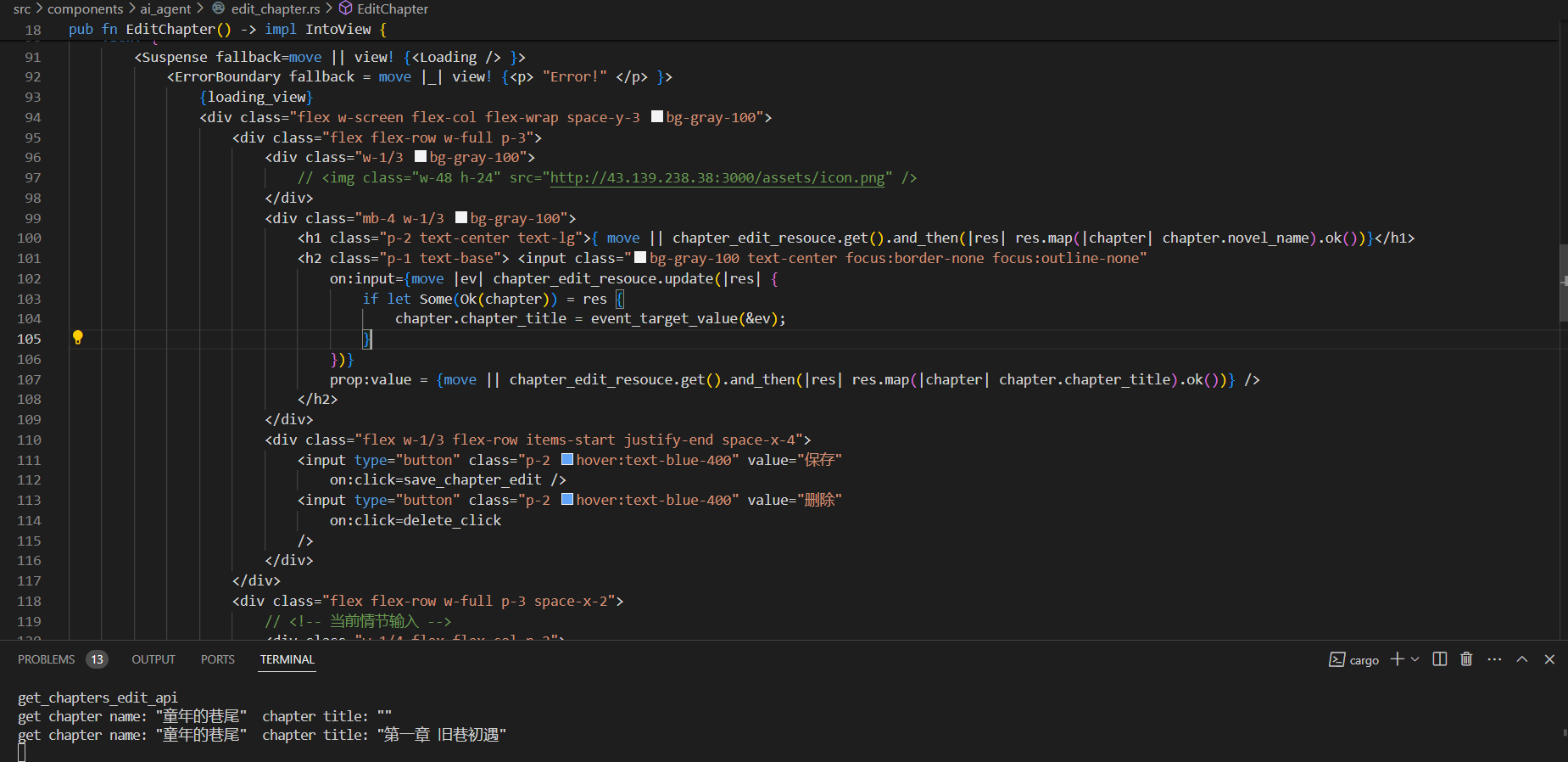Select the cargo terminal icon
The height and width of the screenshot is (762, 1568).
click(1336, 659)
